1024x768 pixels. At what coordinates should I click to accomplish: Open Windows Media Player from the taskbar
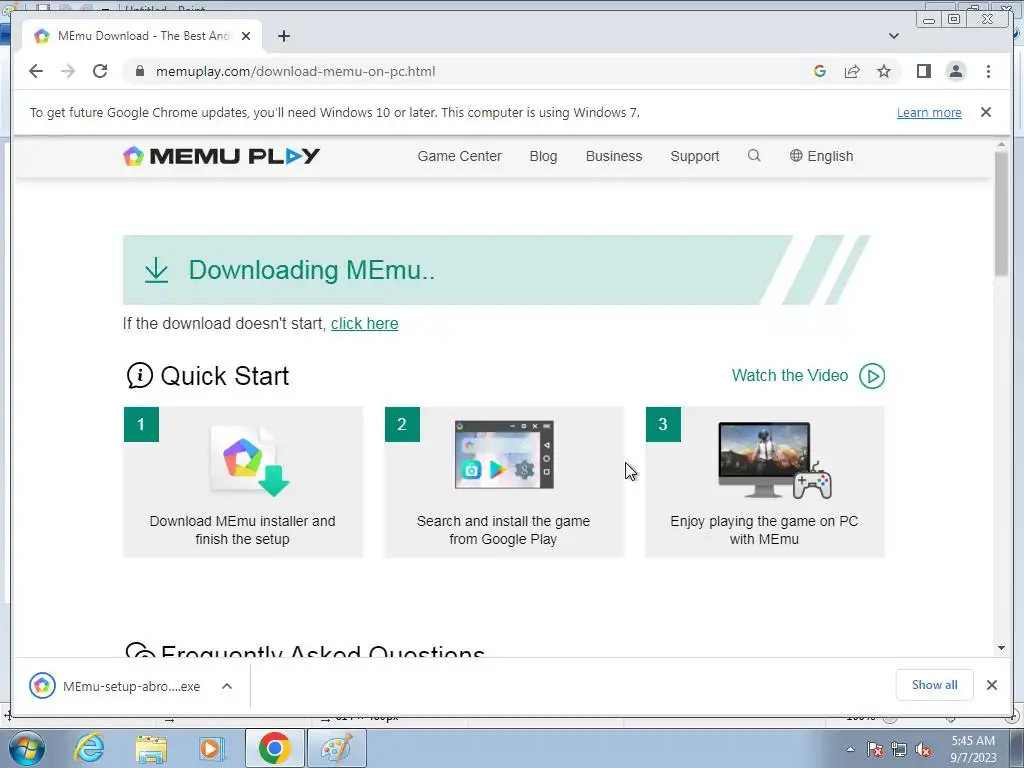coord(212,748)
